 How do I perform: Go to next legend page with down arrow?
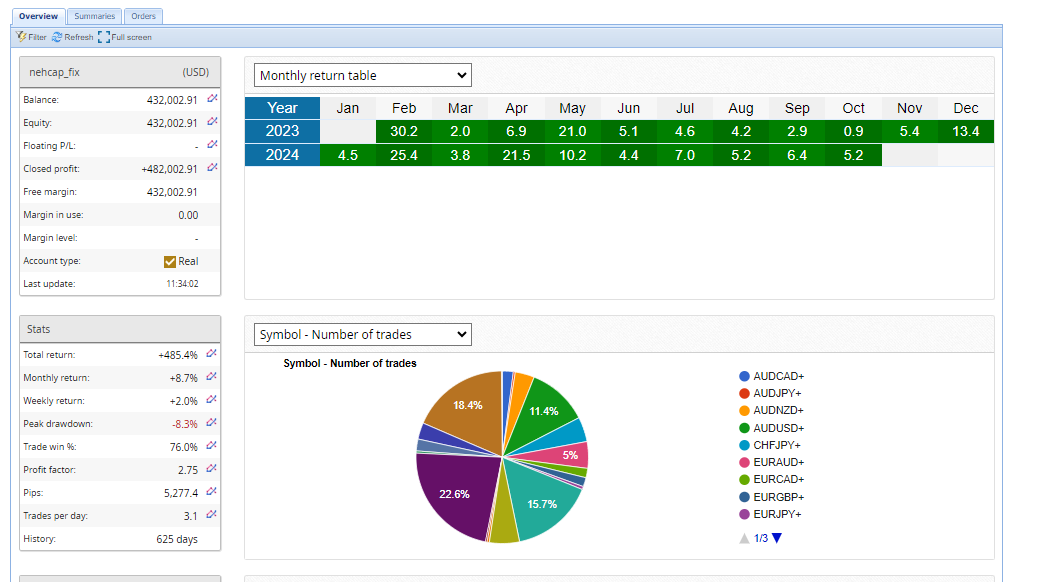tap(777, 538)
